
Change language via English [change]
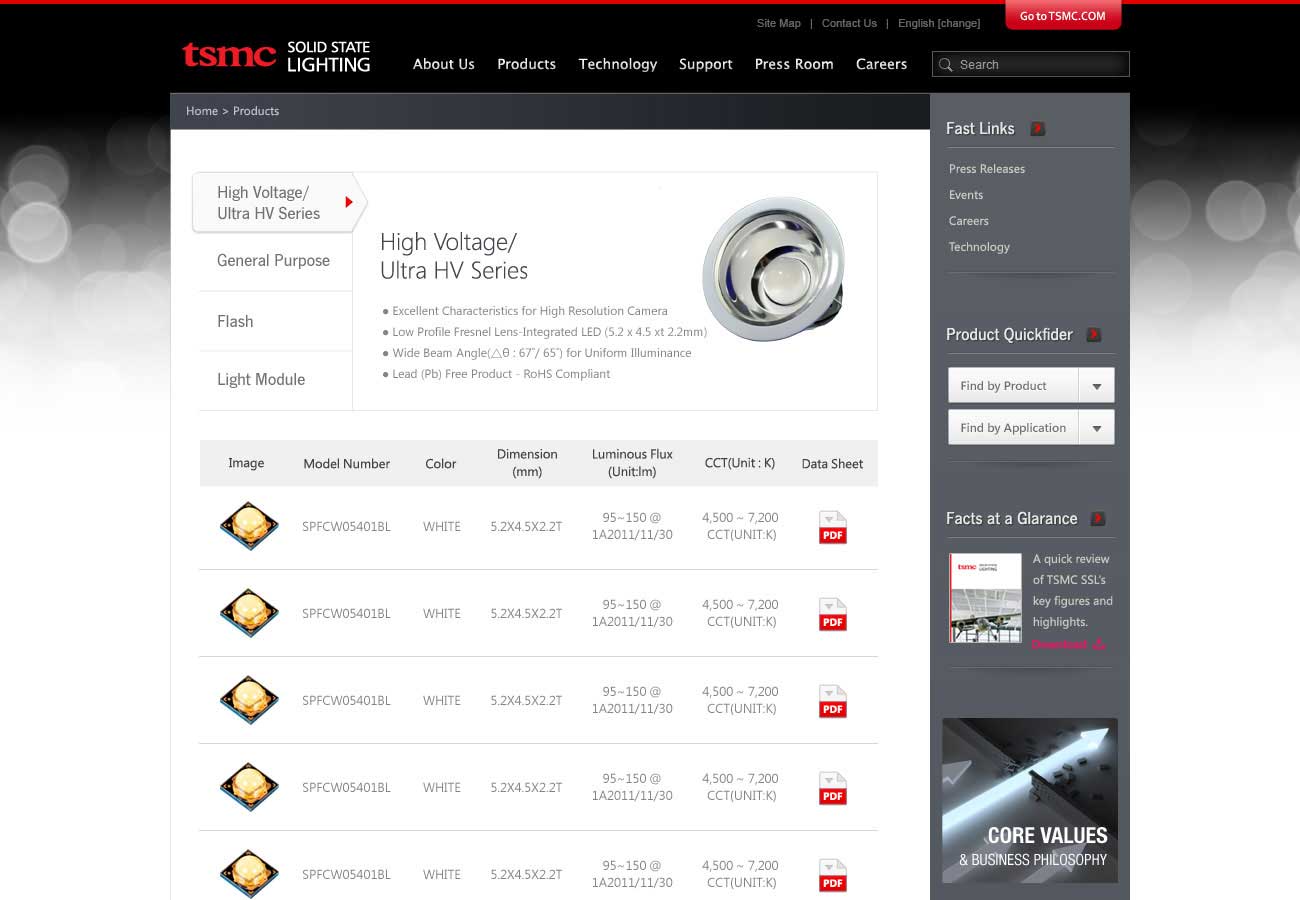coord(938,23)
